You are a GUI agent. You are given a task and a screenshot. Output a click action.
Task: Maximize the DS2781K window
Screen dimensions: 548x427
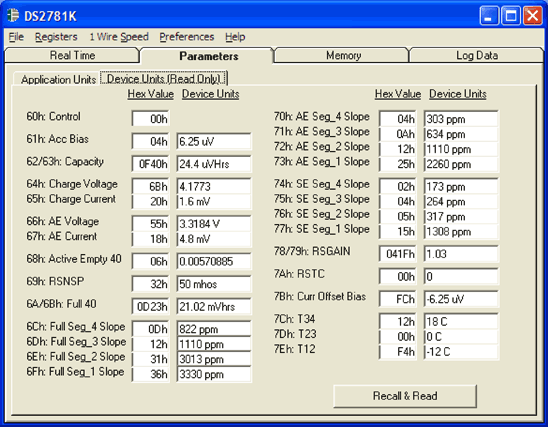tap(511, 16)
